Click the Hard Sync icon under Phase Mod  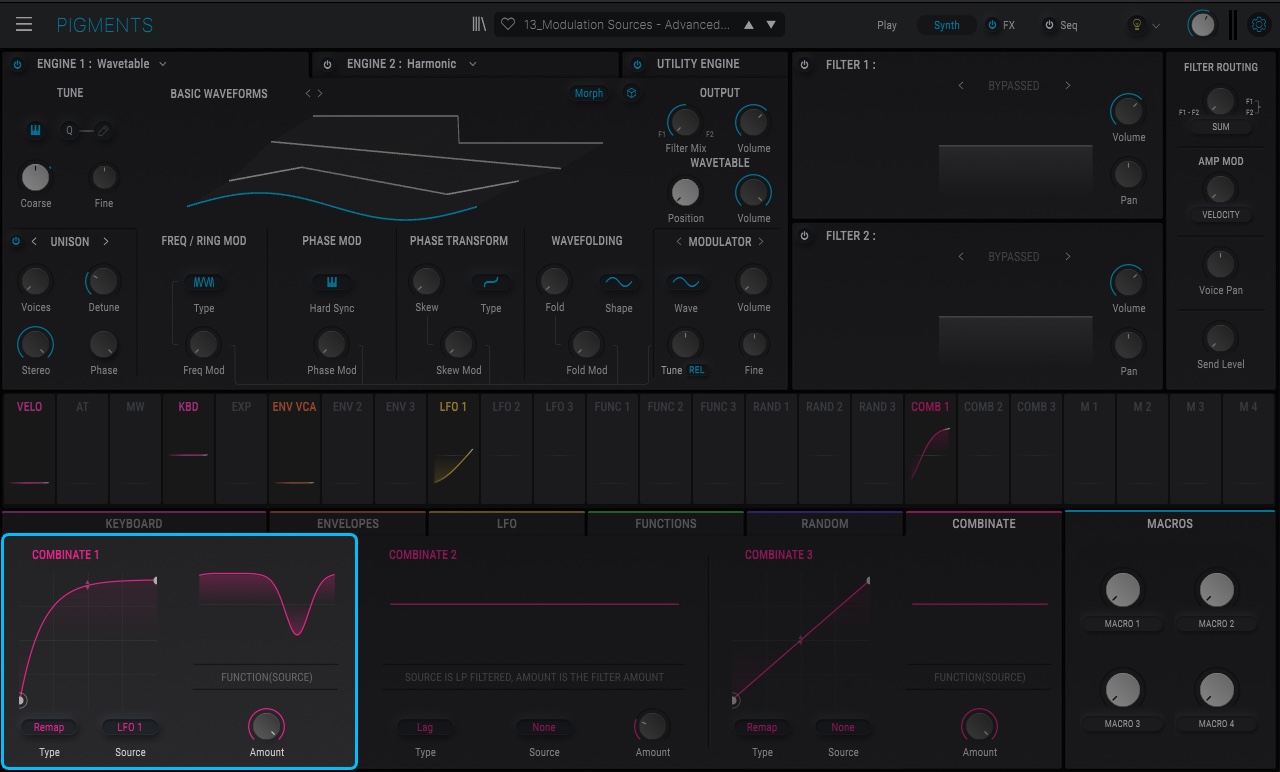coord(332,283)
